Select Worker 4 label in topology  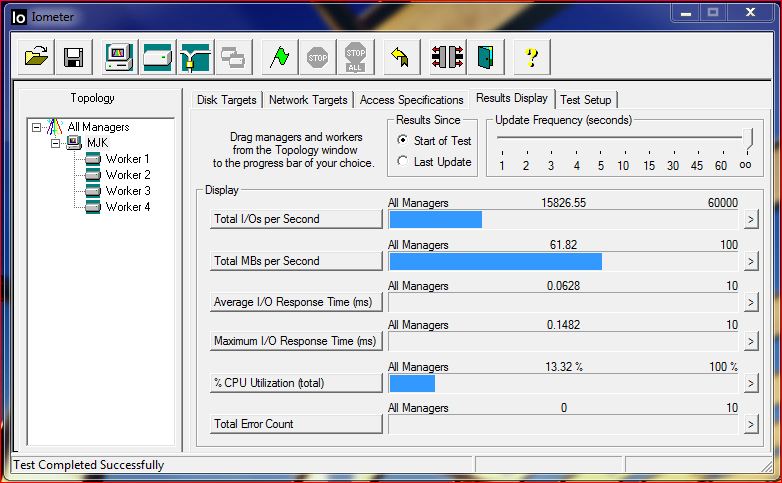click(128, 207)
